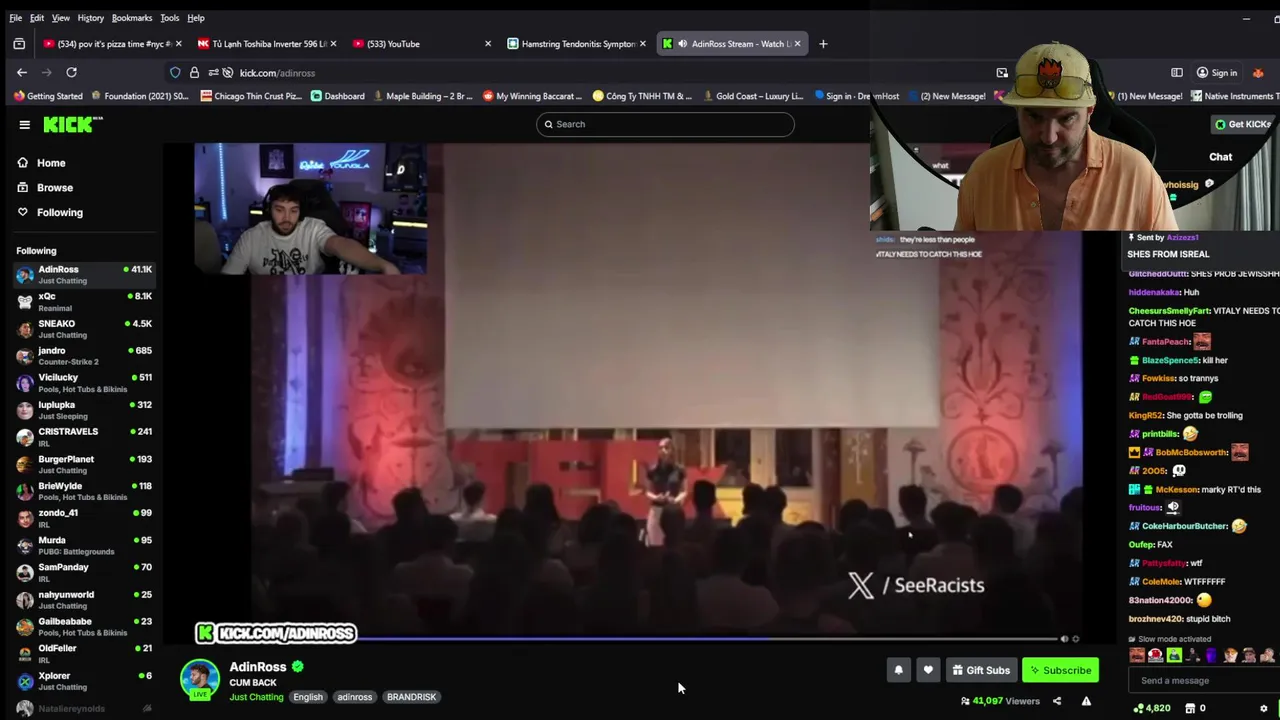
Task: Open Dashboard bookmark
Action: [338, 96]
